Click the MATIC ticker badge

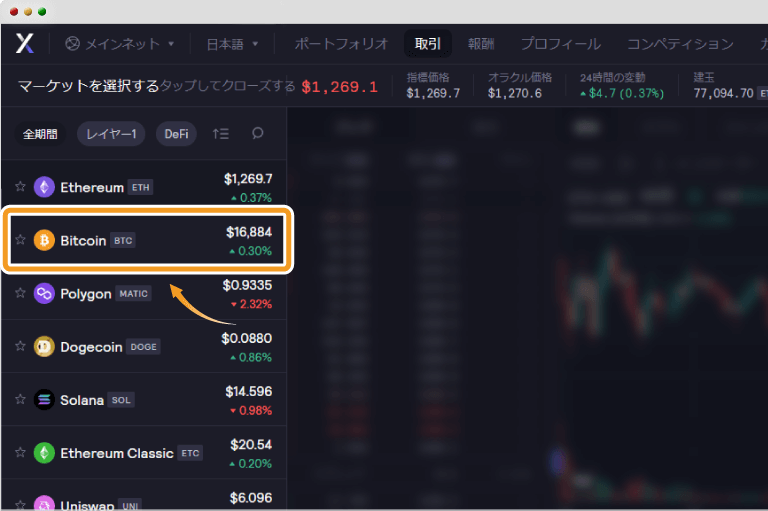tap(134, 293)
